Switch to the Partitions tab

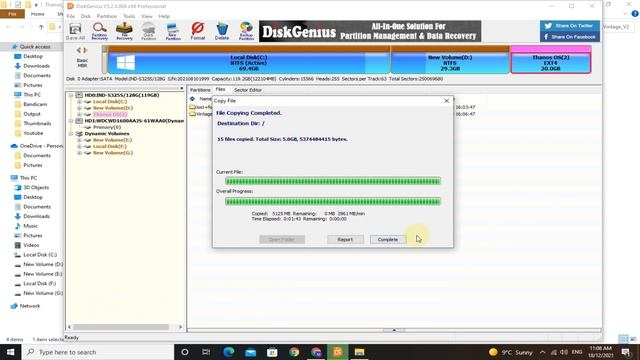(200, 90)
